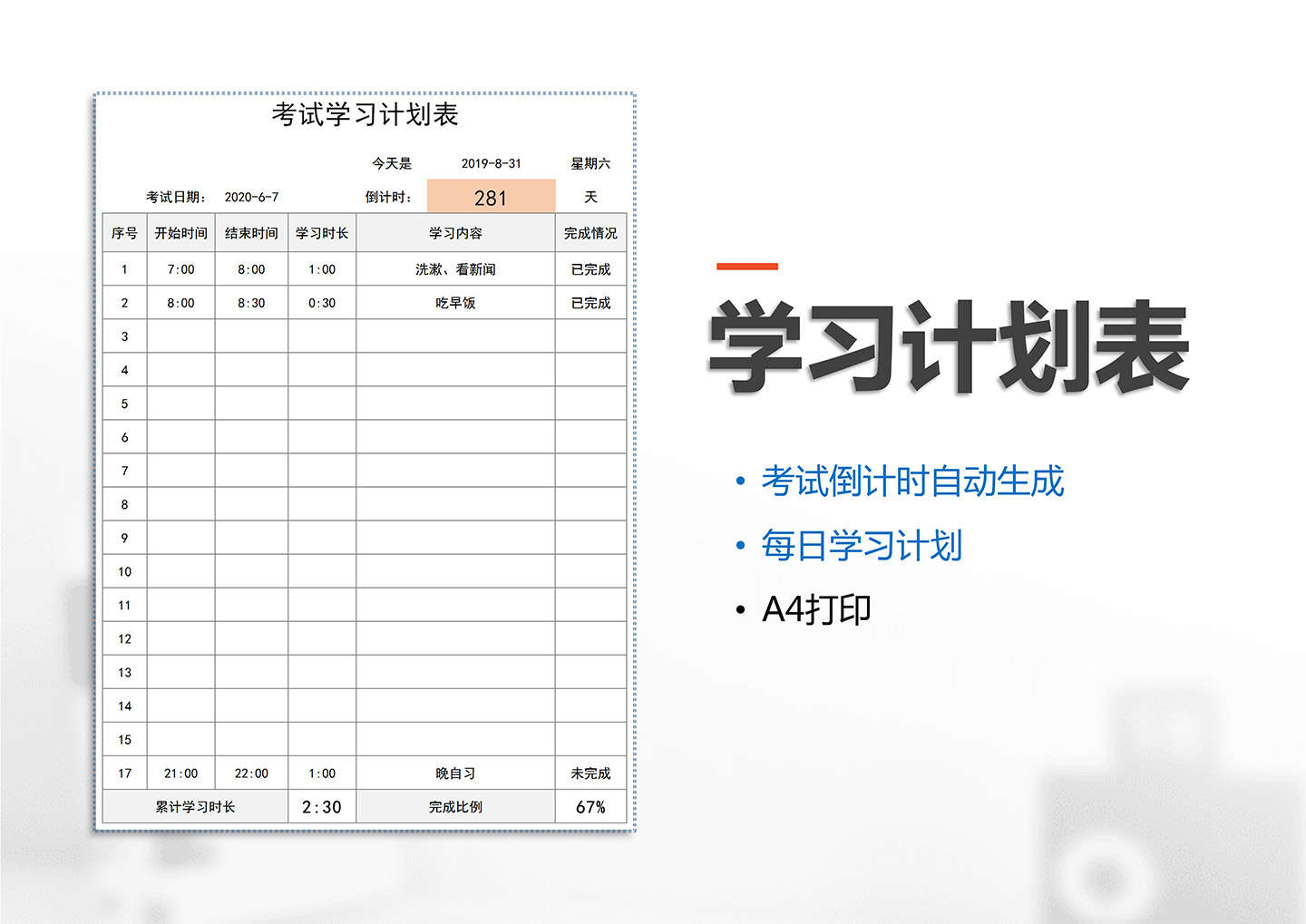
Task: Click the countdown number 281 cell
Action: point(490,196)
